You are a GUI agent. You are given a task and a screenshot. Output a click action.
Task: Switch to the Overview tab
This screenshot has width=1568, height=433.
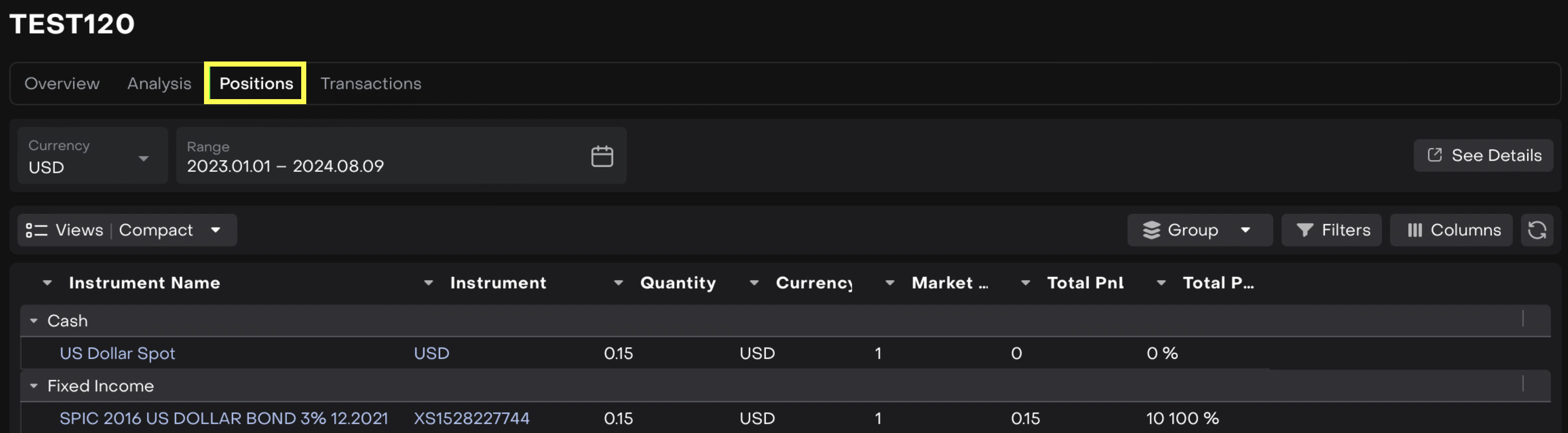pos(62,83)
